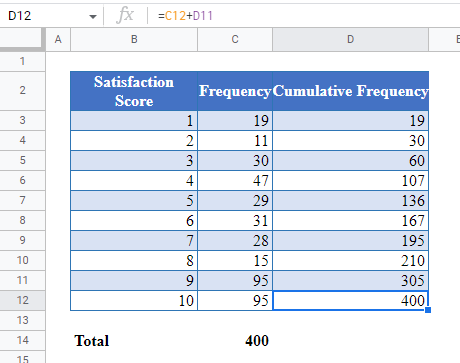Select row 7 header
The width and height of the screenshot is (460, 363).
22,200
